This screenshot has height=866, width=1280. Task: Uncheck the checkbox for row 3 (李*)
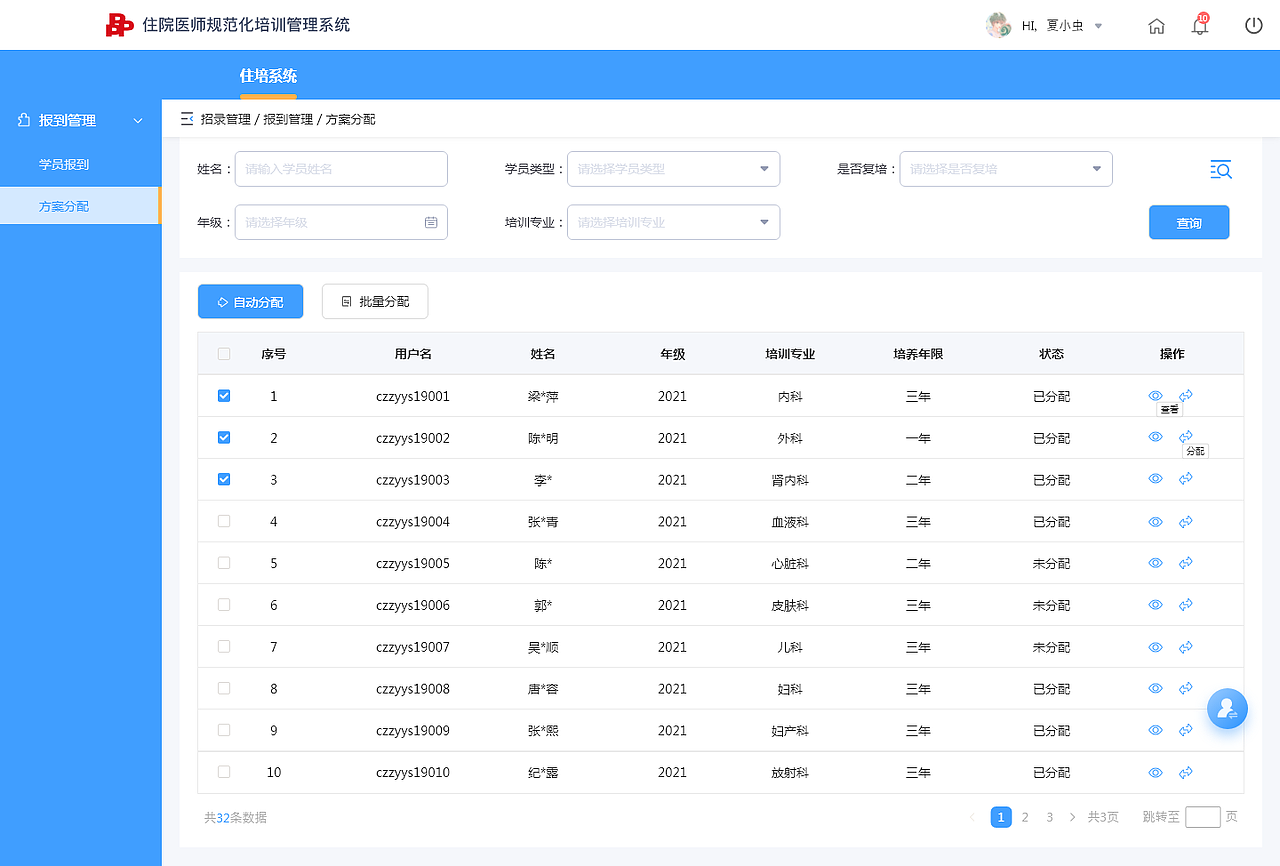(x=223, y=479)
